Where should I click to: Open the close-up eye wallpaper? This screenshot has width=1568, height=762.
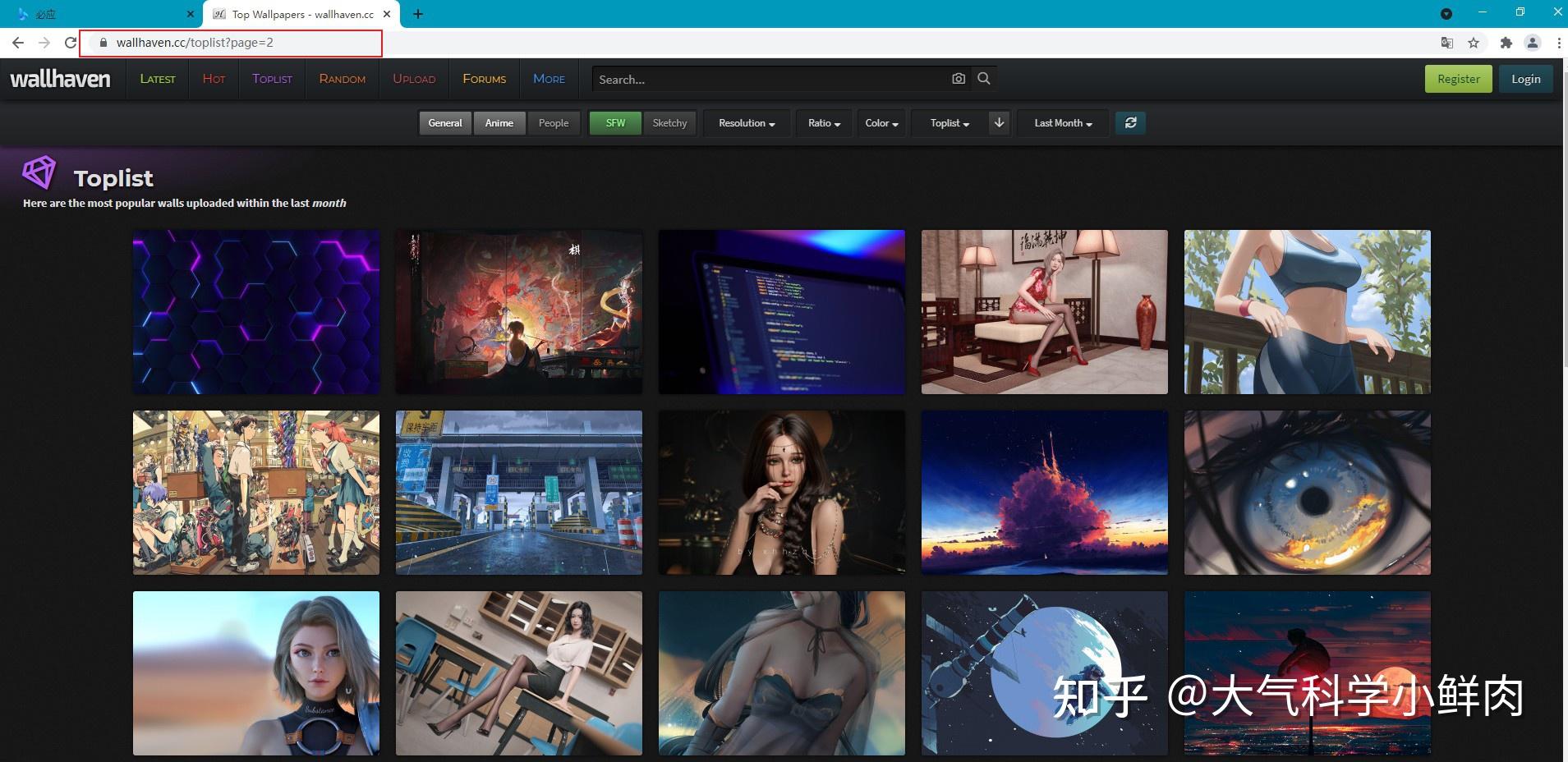[1308, 493]
